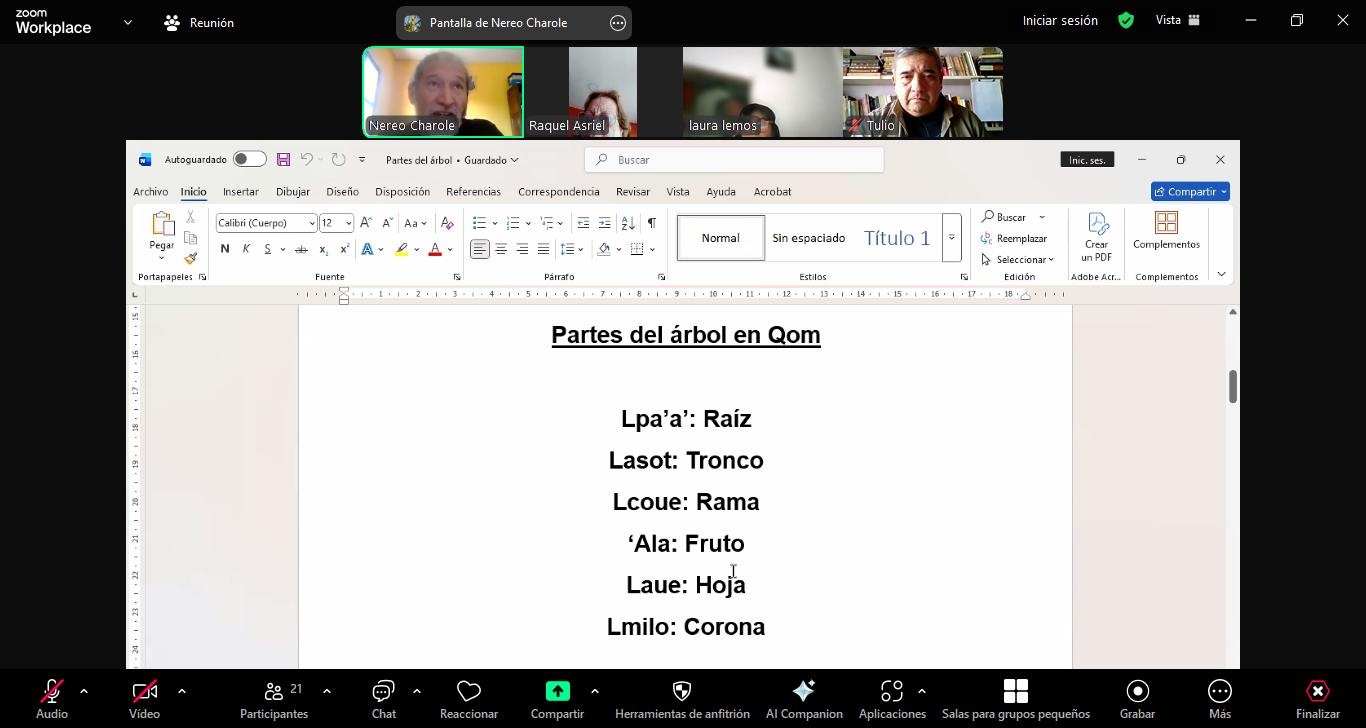The height and width of the screenshot is (728, 1366).
Task: Expand the Zoom Workplace dropdown chevron
Action: click(x=127, y=22)
